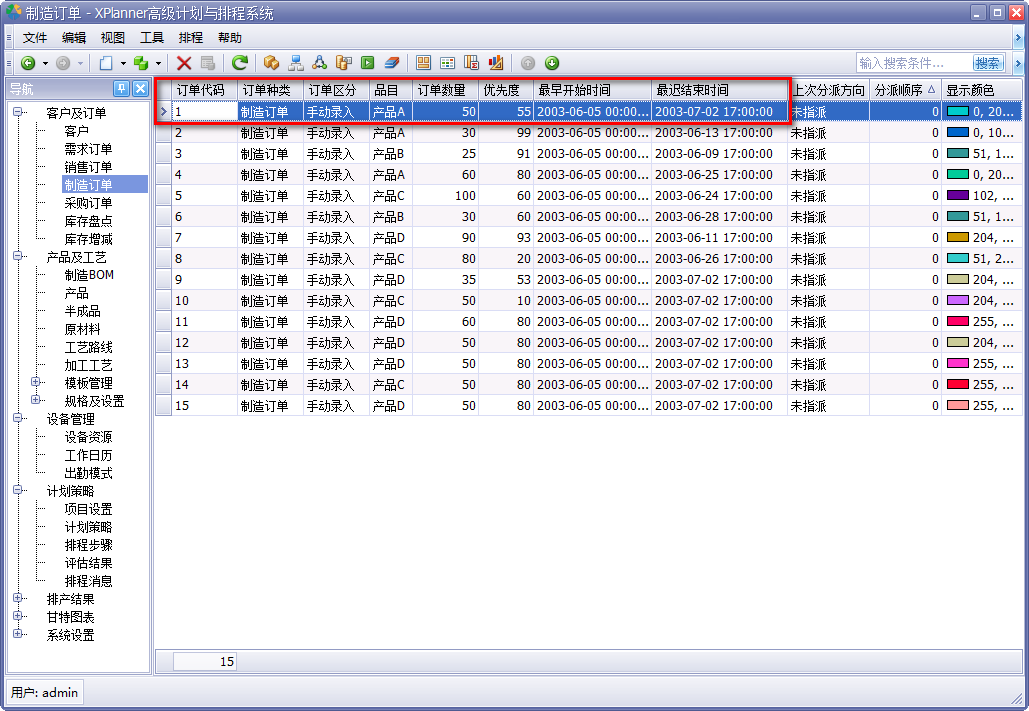Open the 排程 menu
This screenshot has height=711, width=1029.
tap(191, 38)
